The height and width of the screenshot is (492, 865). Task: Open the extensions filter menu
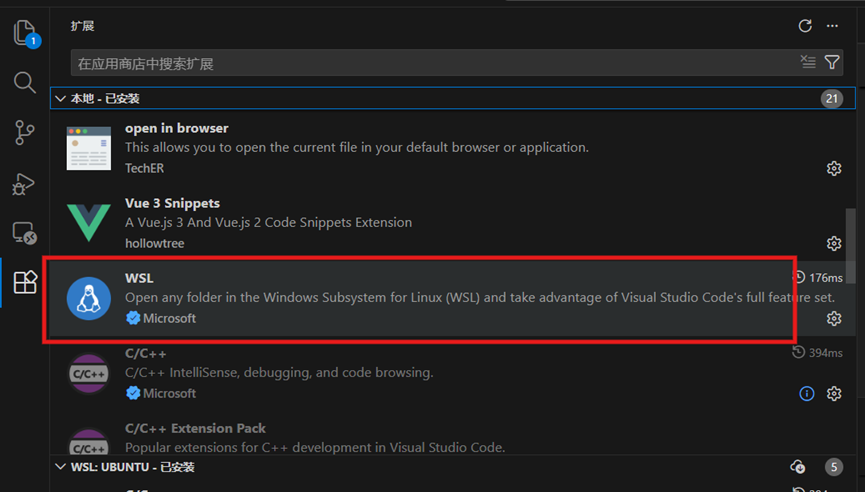(832, 62)
